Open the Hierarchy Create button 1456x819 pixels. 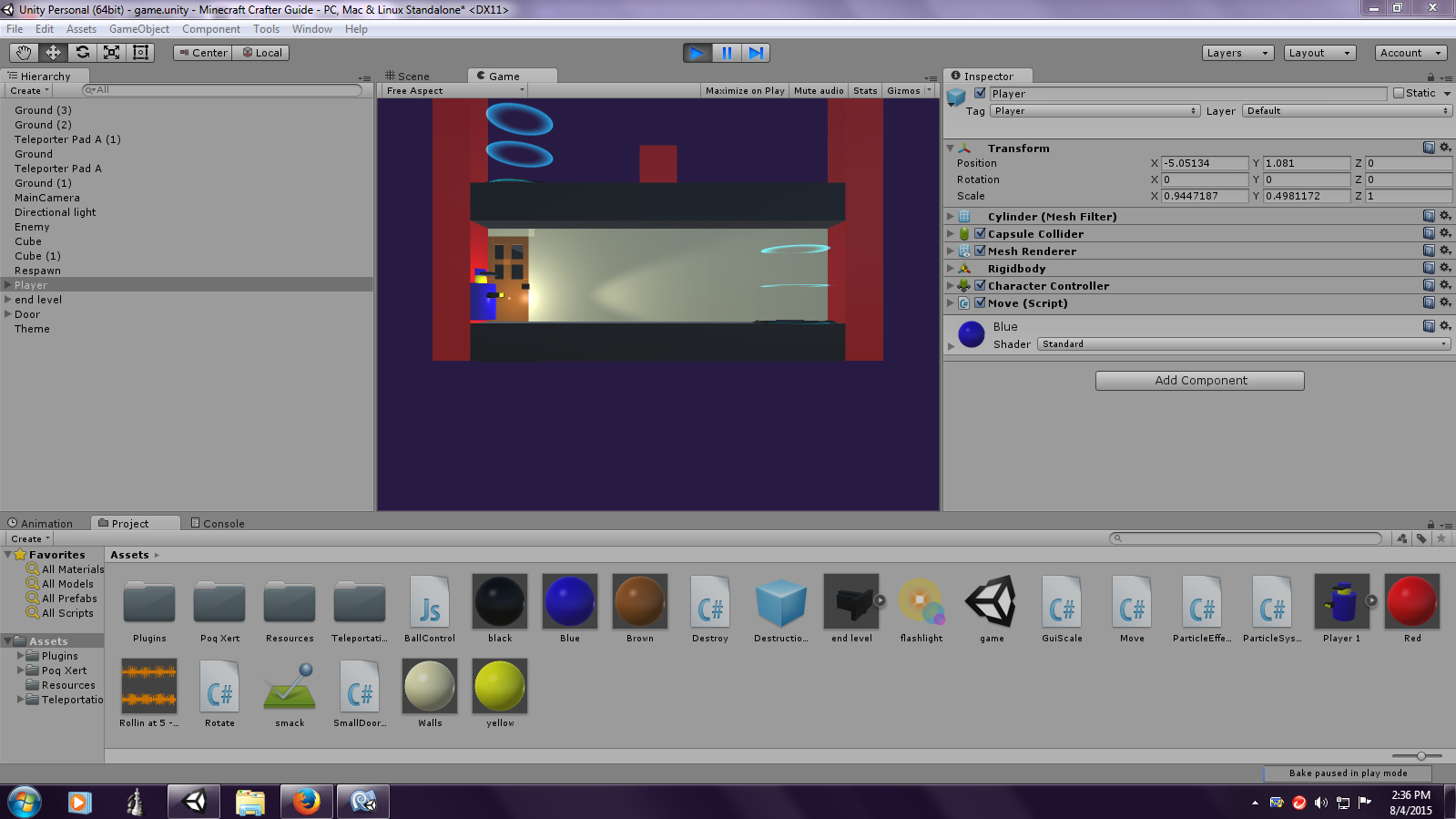(x=29, y=90)
